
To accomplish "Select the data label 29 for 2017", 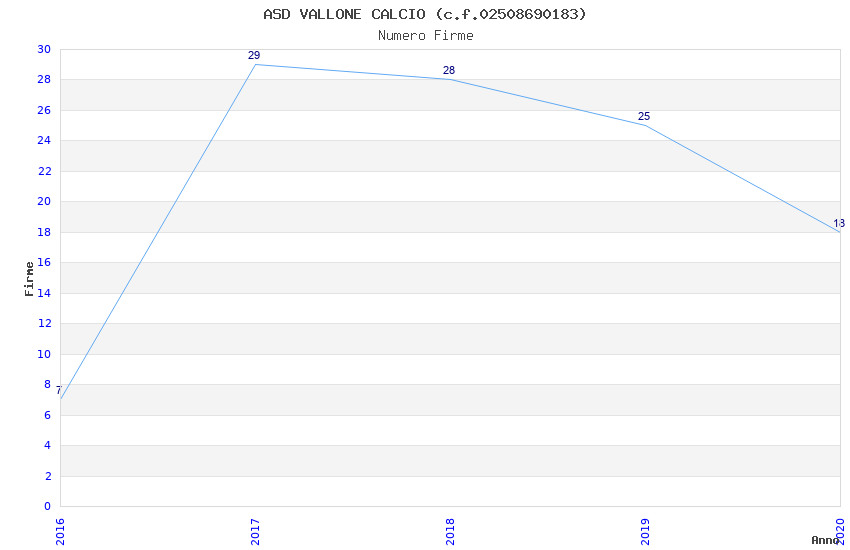I will click(x=254, y=55).
